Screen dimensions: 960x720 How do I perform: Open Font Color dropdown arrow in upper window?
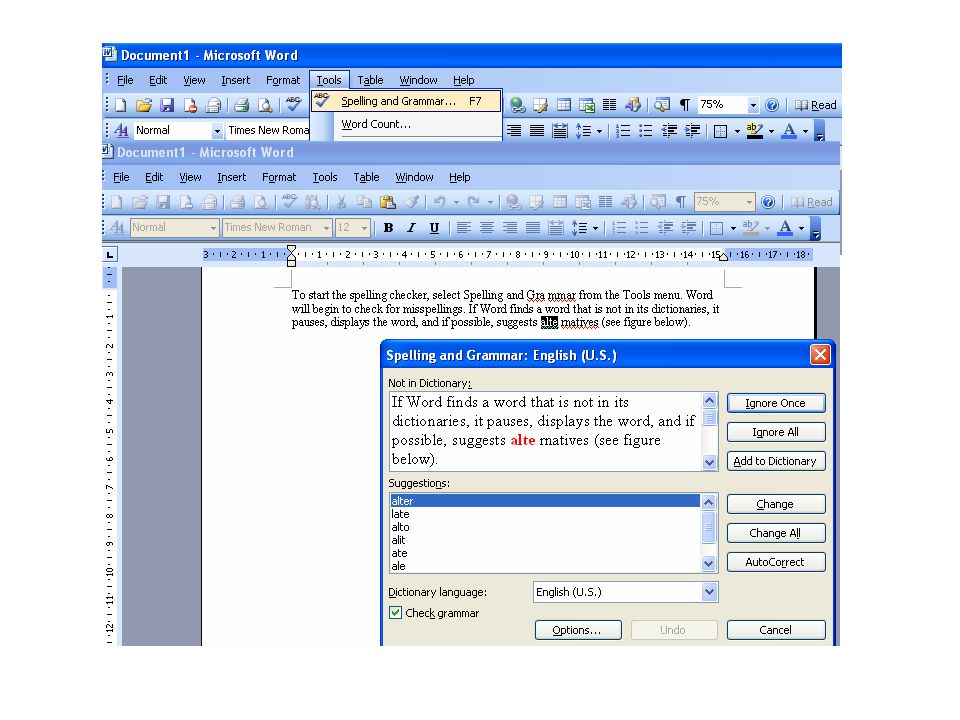point(806,130)
